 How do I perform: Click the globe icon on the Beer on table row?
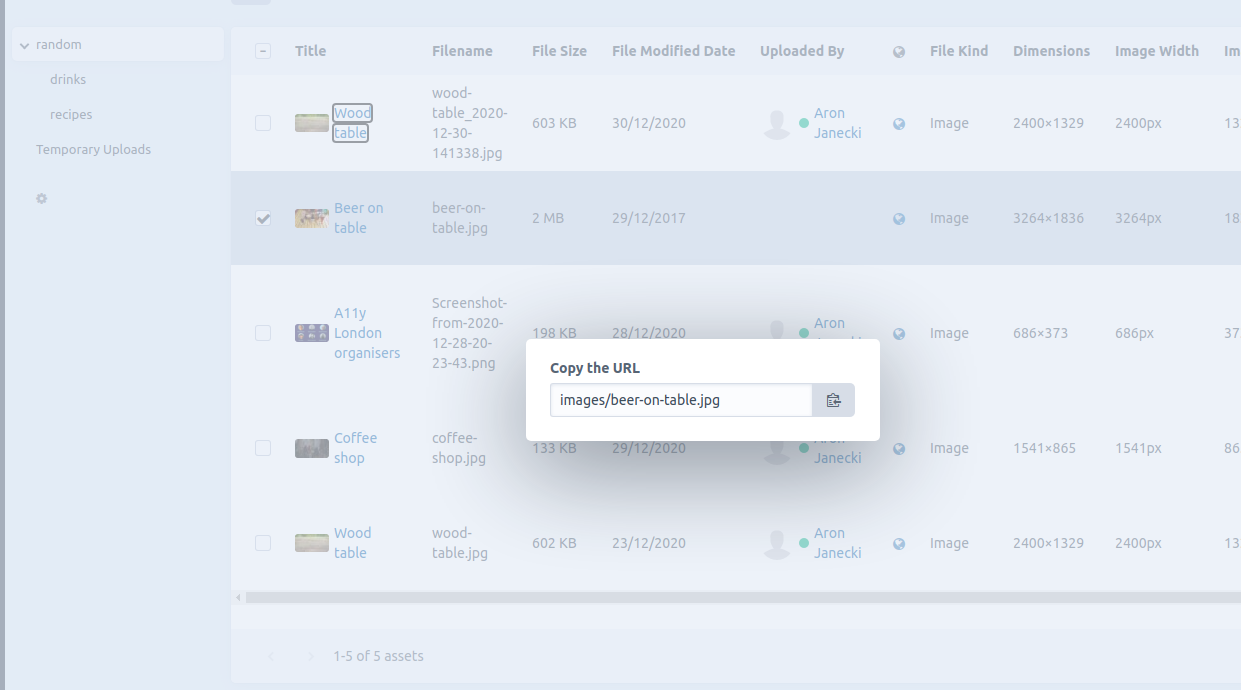click(x=898, y=218)
